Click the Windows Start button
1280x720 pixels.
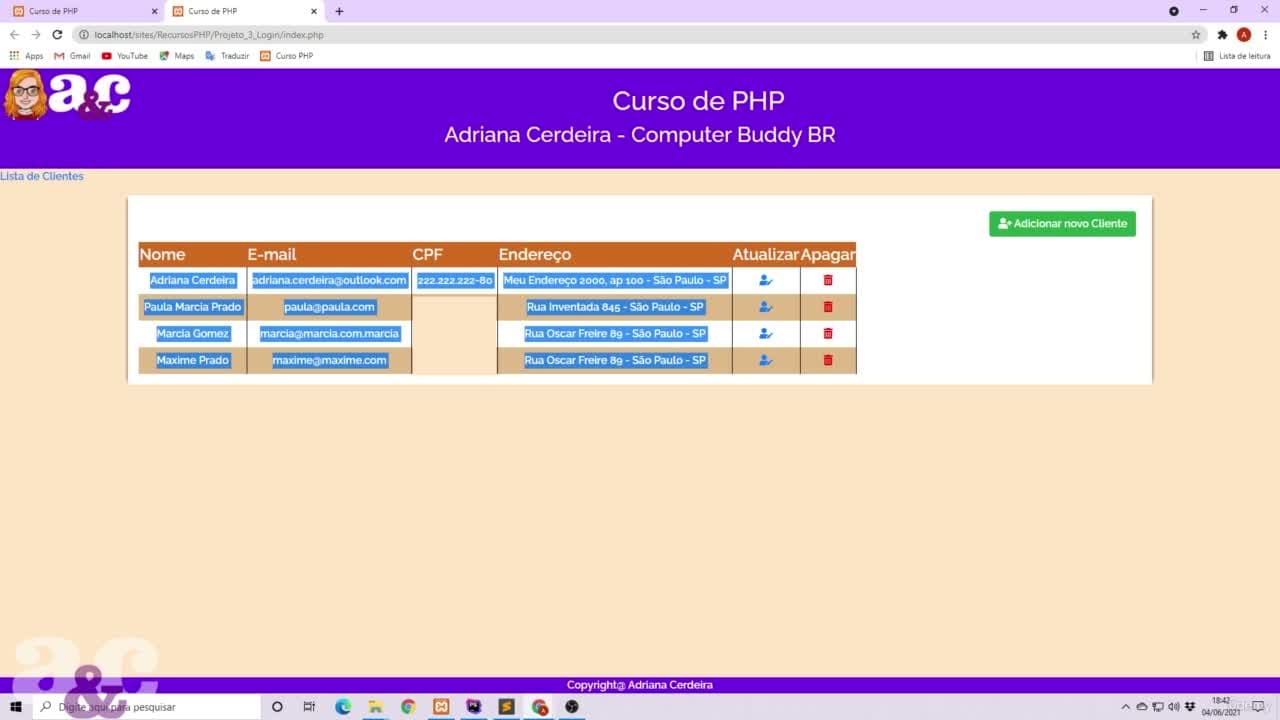pos(16,707)
